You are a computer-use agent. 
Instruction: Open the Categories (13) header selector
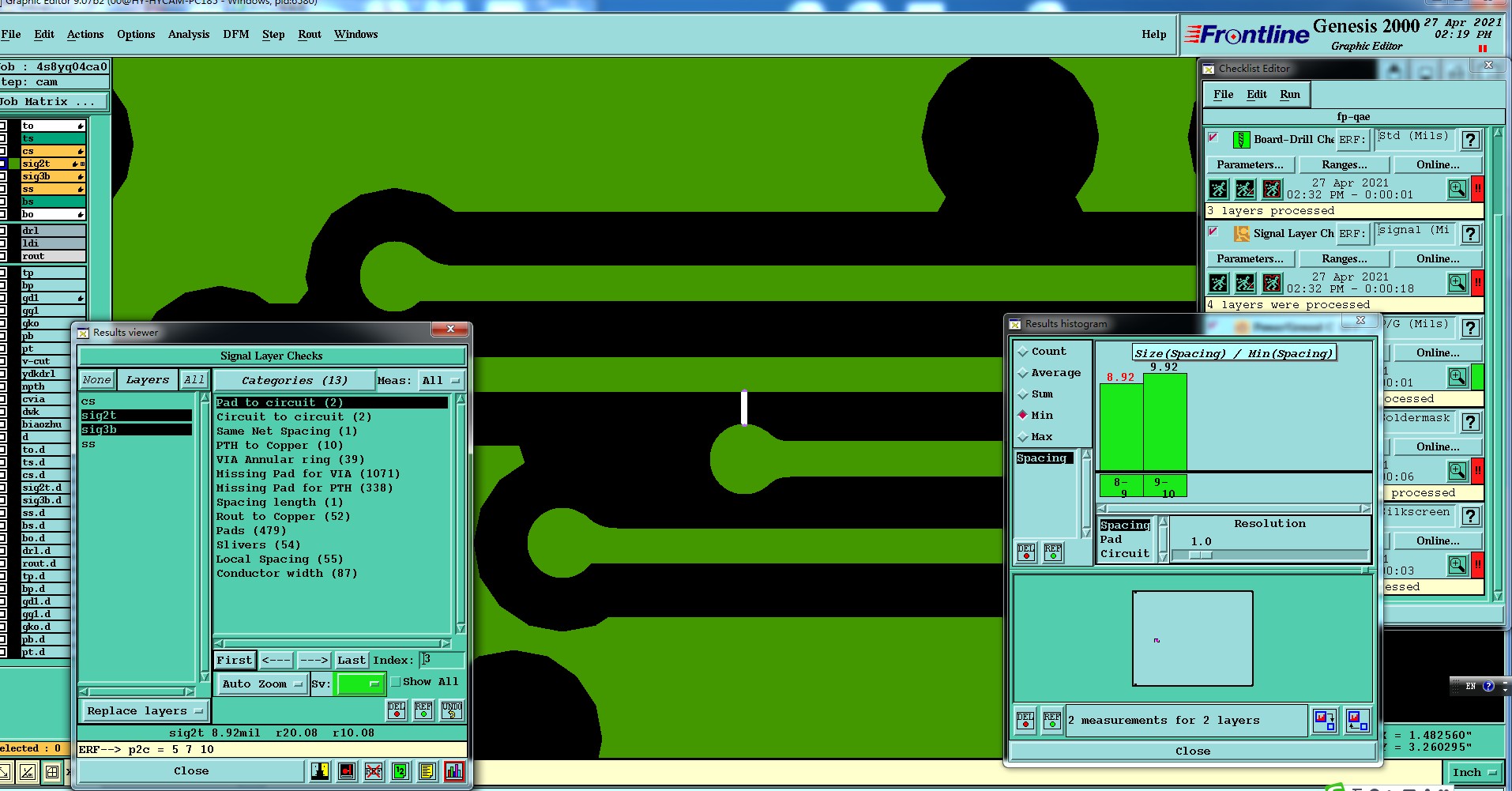[x=294, y=380]
